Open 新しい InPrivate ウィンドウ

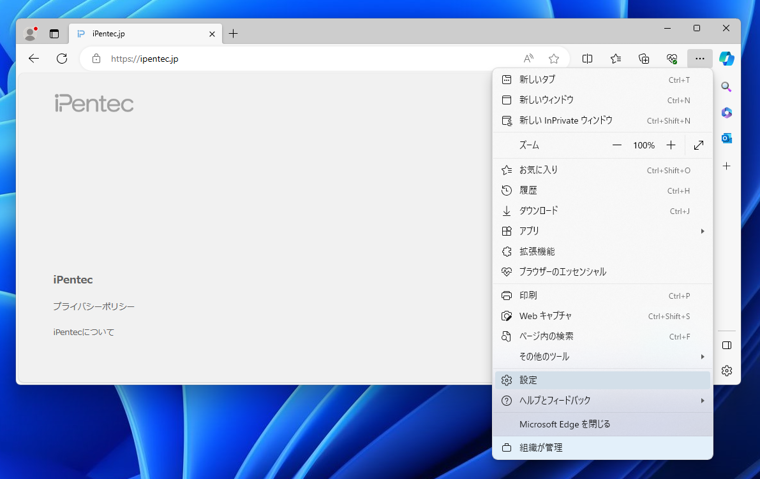click(x=602, y=120)
